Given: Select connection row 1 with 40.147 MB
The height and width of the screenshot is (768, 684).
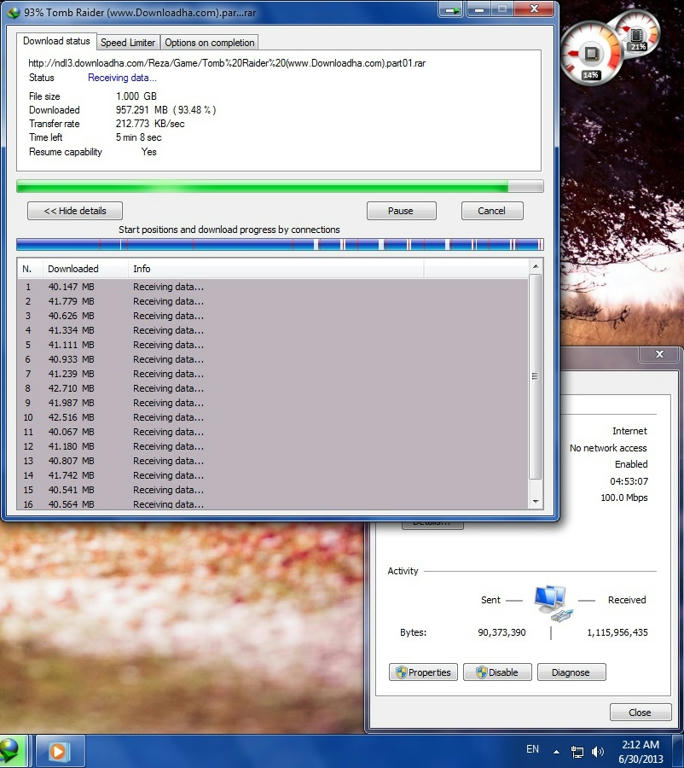Looking at the screenshot, I should tap(273, 287).
